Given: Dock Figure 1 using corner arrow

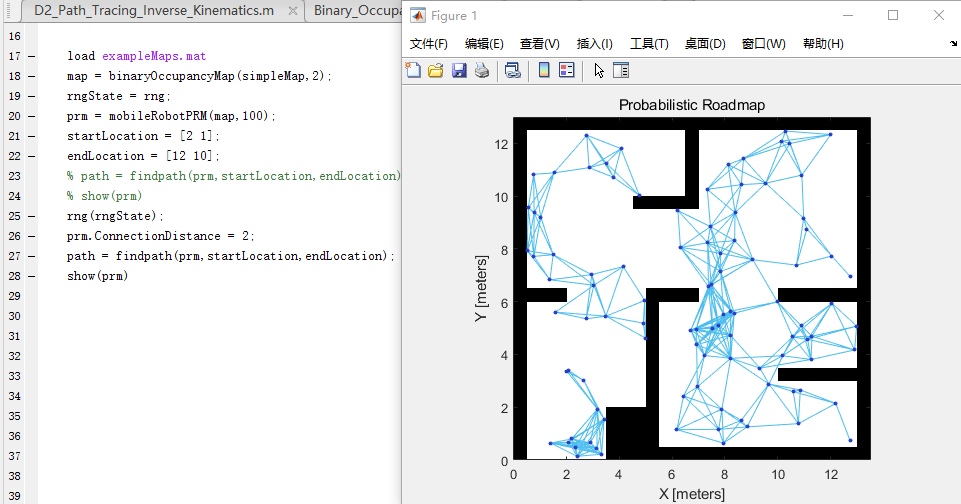Looking at the screenshot, I should (953, 44).
